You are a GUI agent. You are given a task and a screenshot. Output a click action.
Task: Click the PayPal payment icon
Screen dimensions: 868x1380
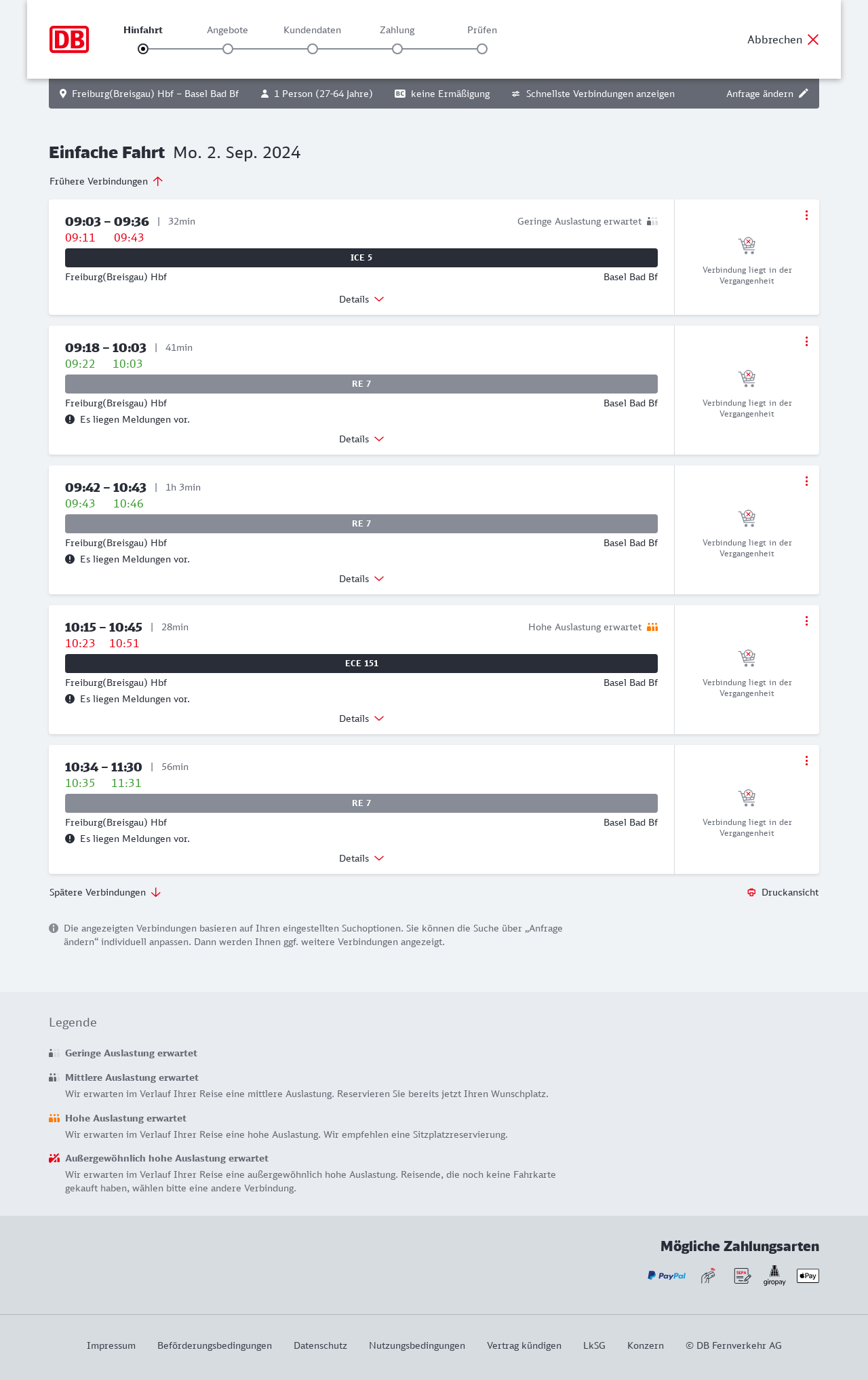667,1276
